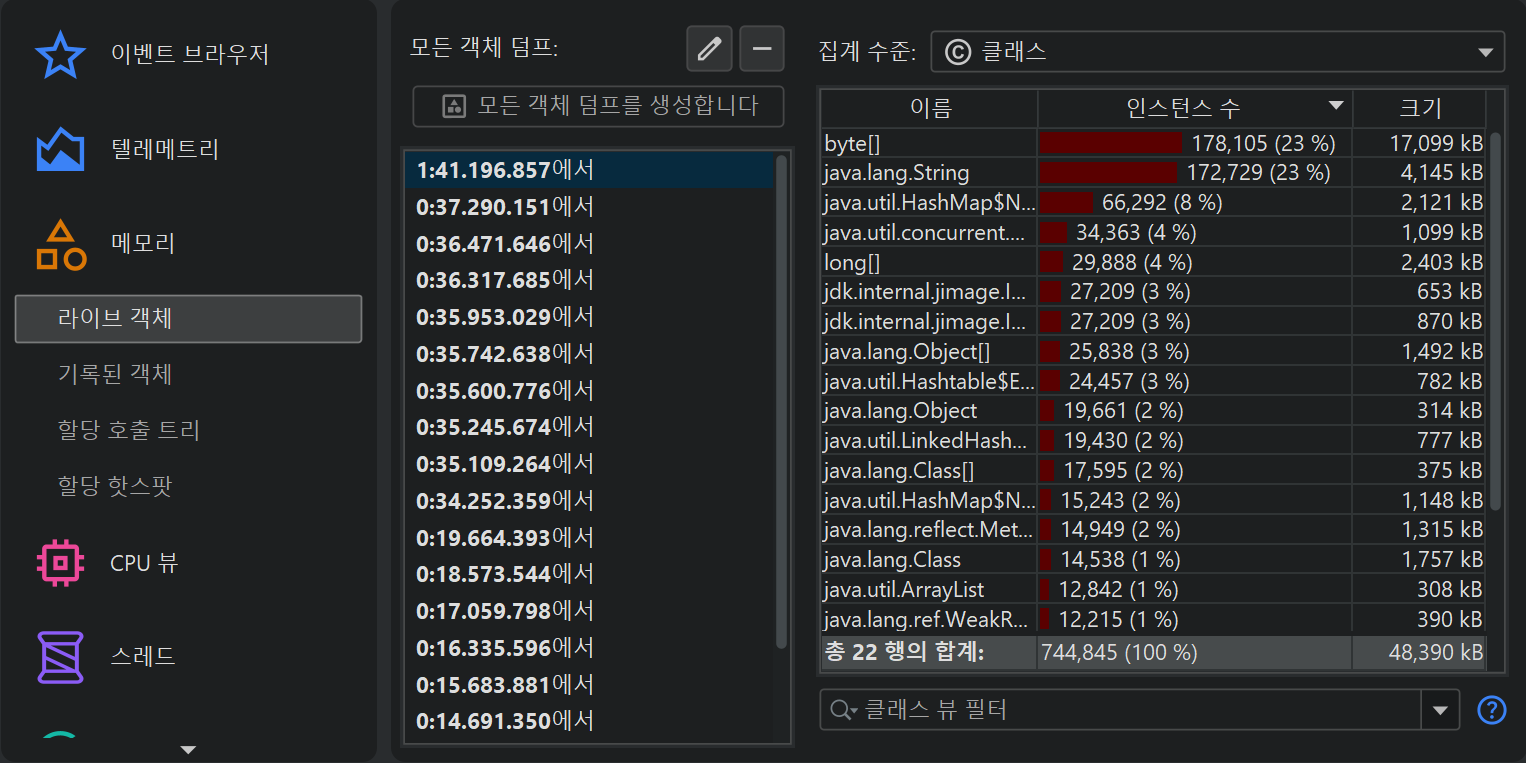
Task: Click 모든 객체 덤프를 생성합니다 button
Action: point(598,106)
